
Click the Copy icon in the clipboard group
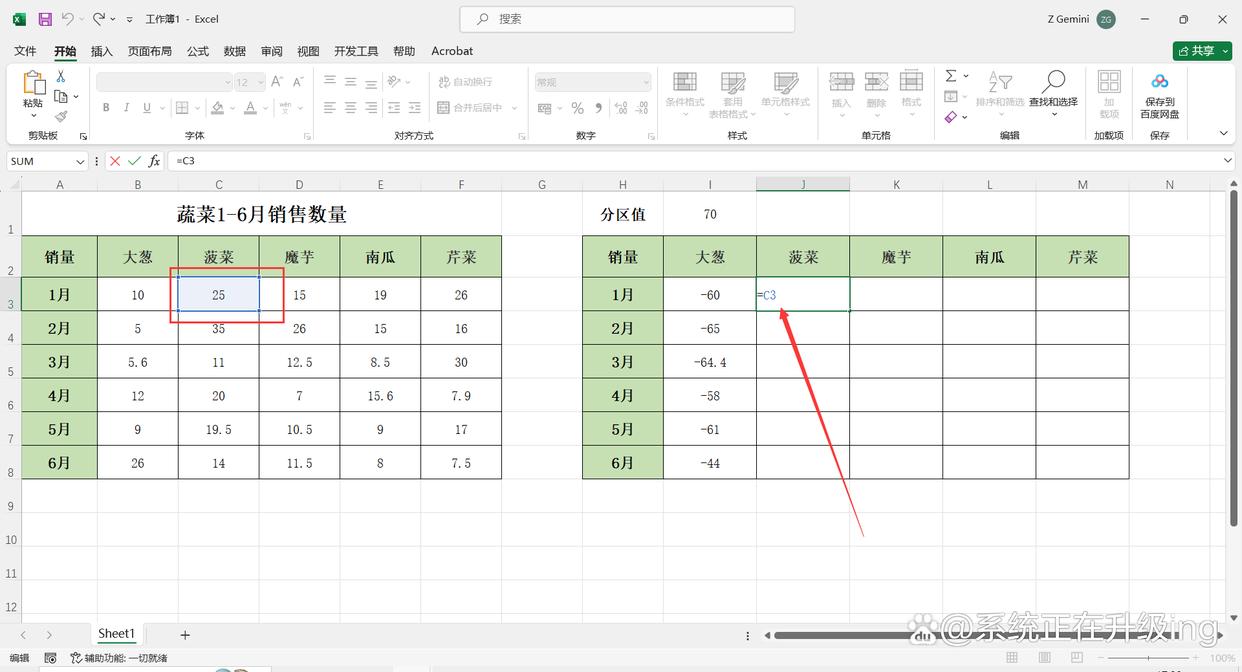tap(61, 96)
